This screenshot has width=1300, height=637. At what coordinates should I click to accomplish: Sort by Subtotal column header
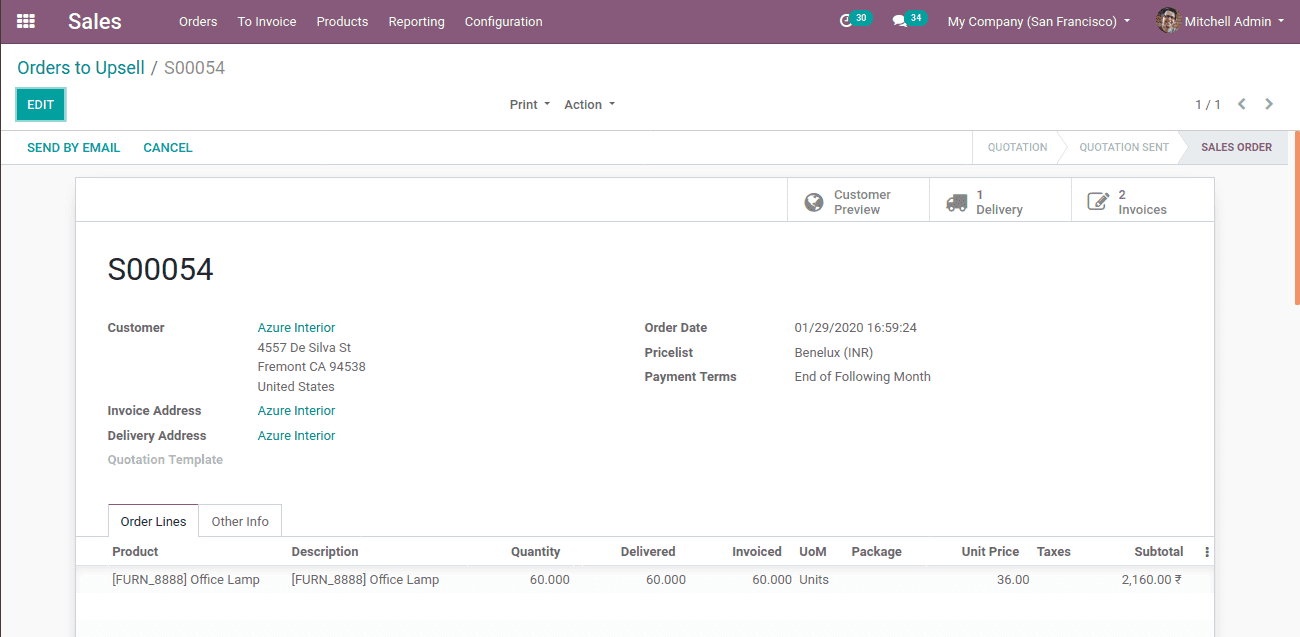1159,552
